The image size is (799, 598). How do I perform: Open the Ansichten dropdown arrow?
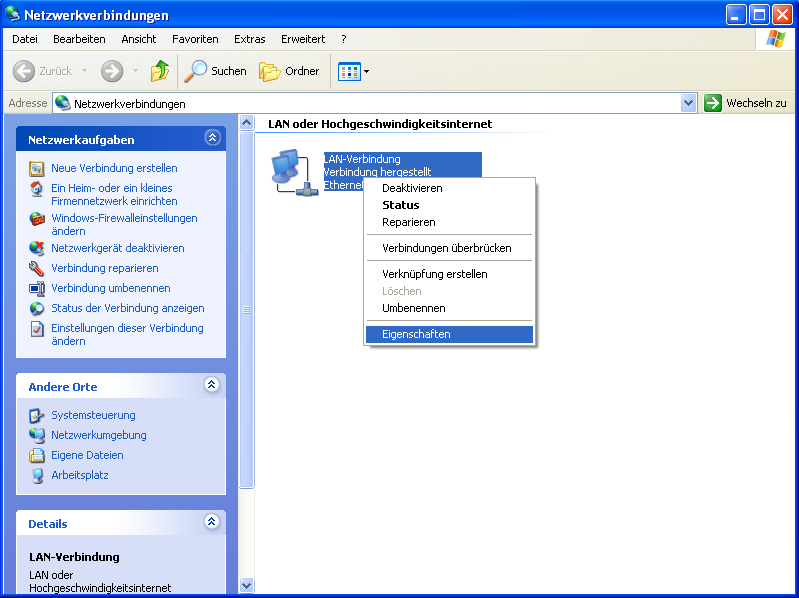coord(366,72)
